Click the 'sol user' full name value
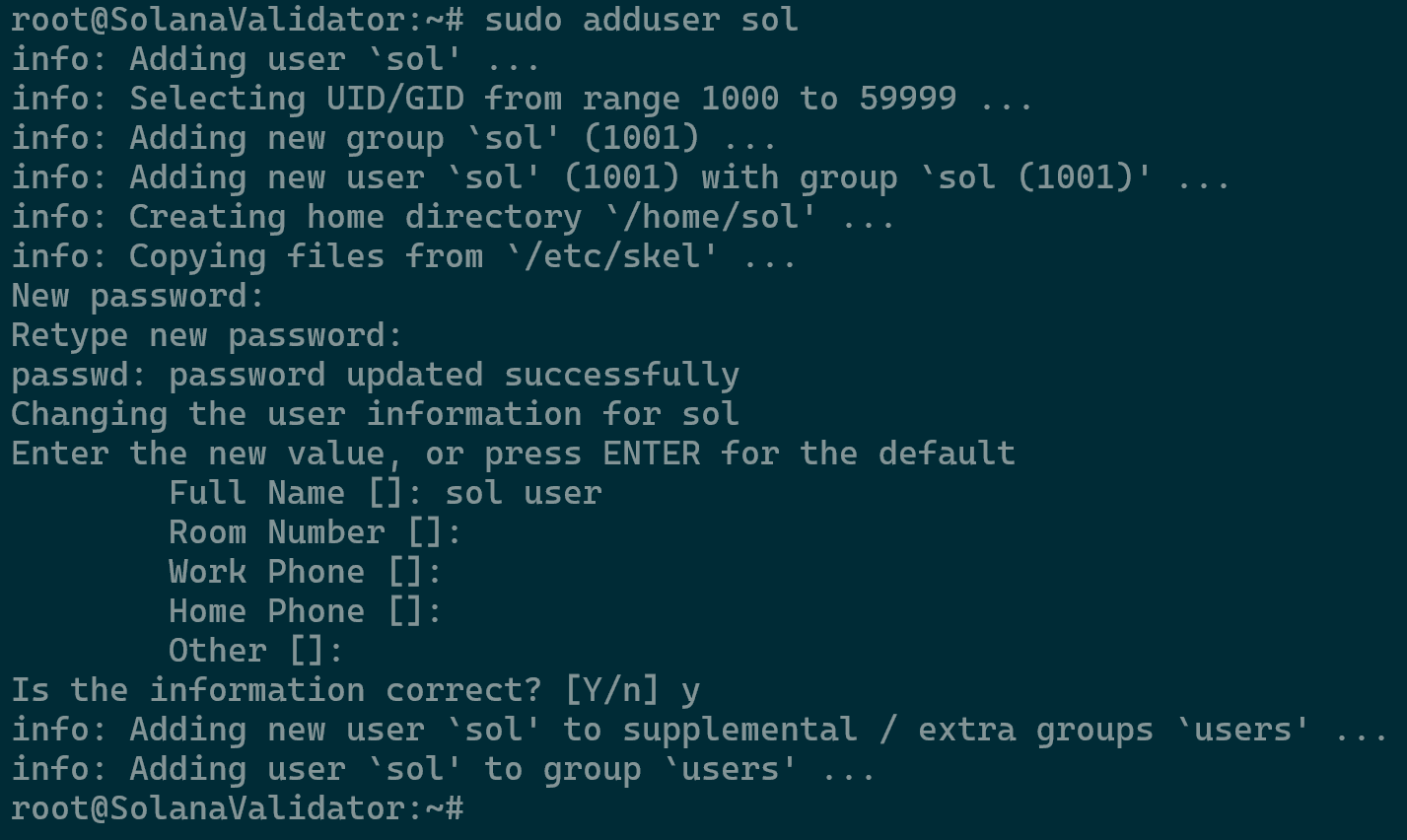The image size is (1407, 840). (523, 493)
